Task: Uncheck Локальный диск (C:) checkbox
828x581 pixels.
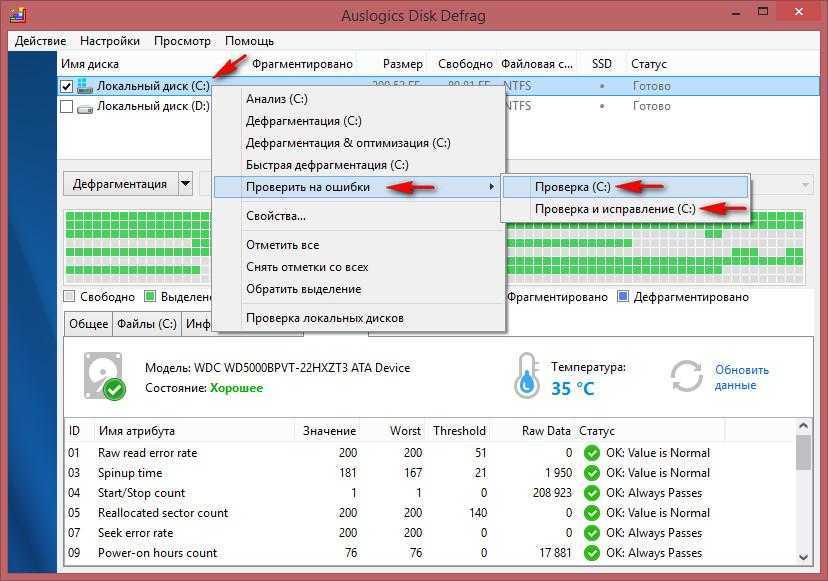Action: tap(67, 86)
